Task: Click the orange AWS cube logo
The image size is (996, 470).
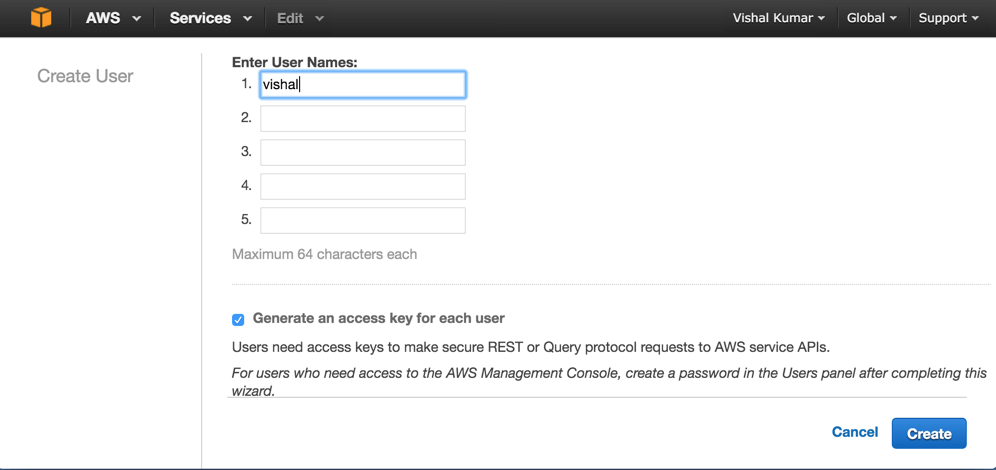Action: click(x=41, y=18)
